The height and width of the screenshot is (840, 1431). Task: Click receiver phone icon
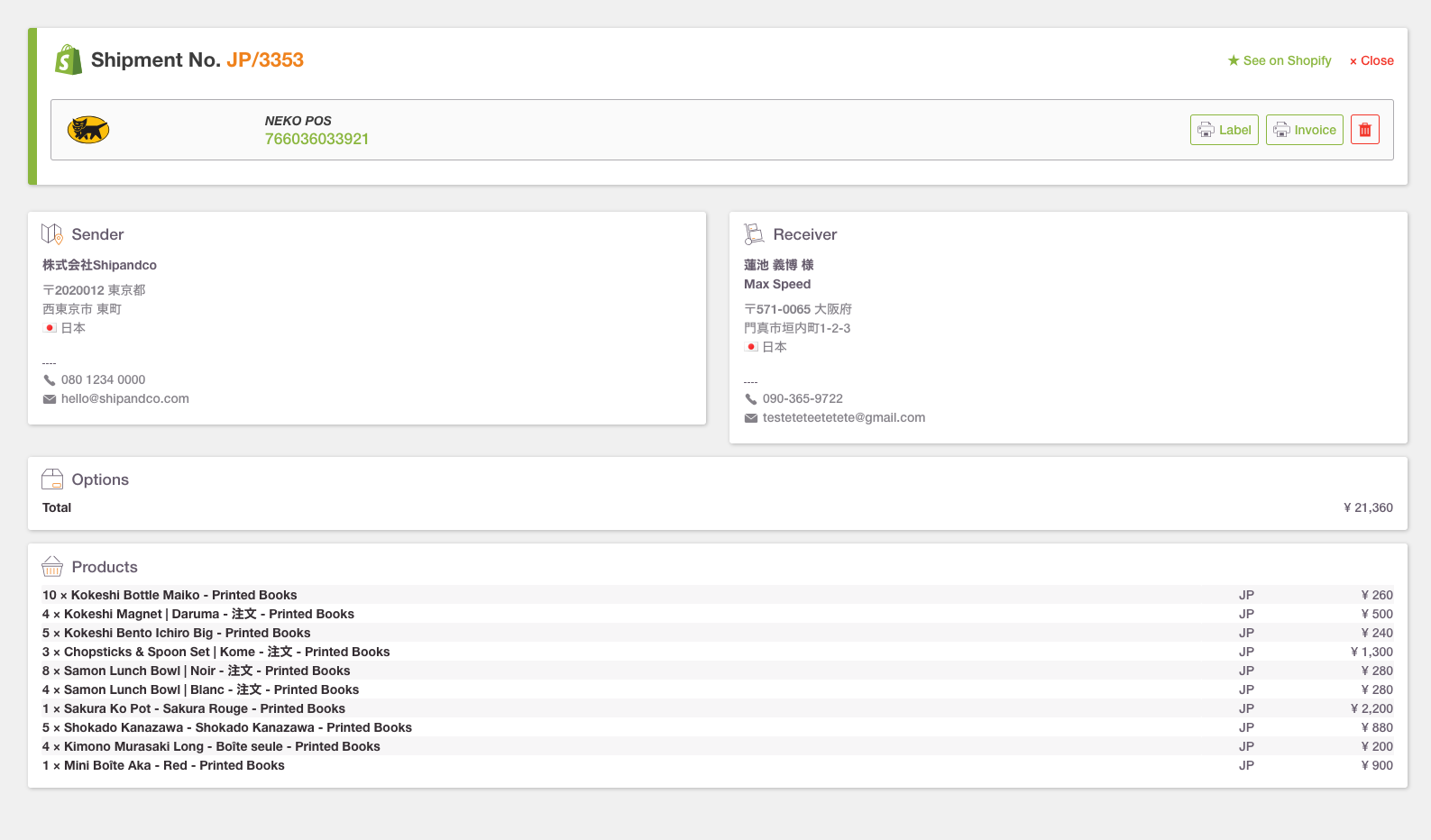click(751, 399)
